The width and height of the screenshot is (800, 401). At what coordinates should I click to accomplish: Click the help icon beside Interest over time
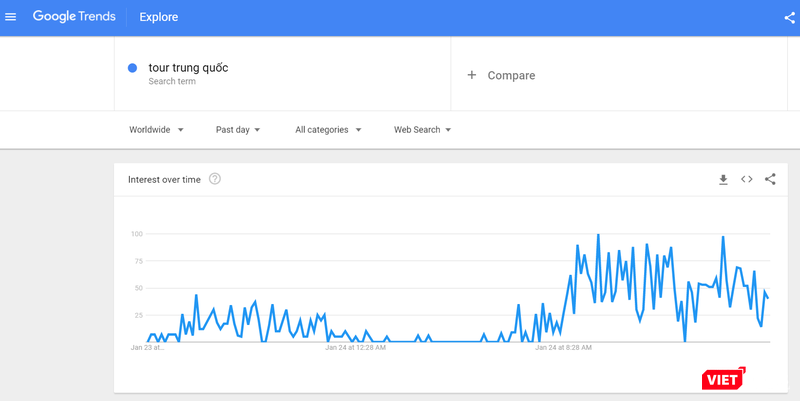(215, 179)
